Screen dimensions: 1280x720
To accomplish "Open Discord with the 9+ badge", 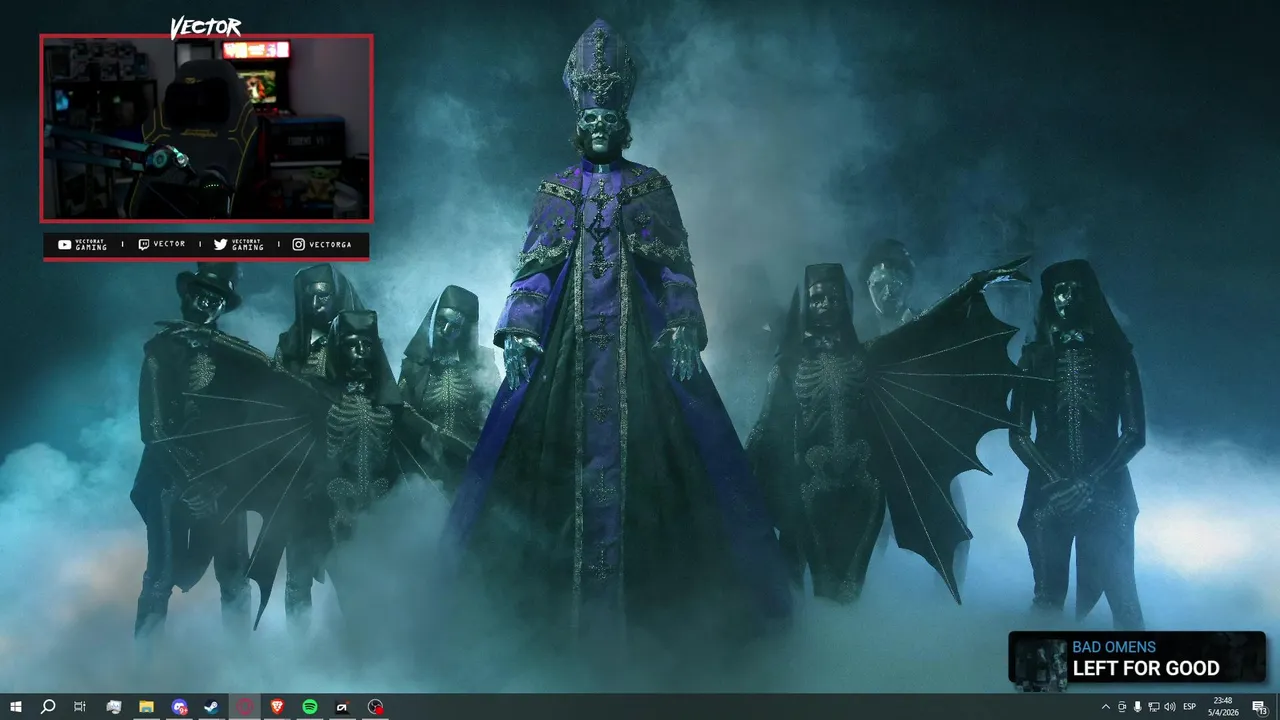I will tap(179, 707).
